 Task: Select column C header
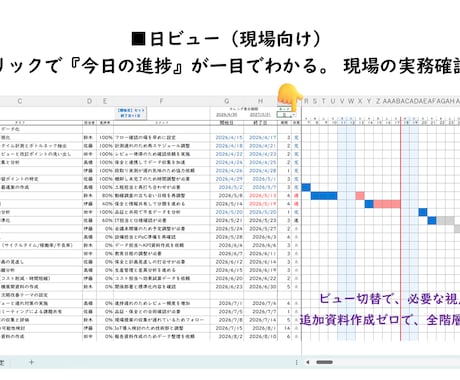coord(20,101)
